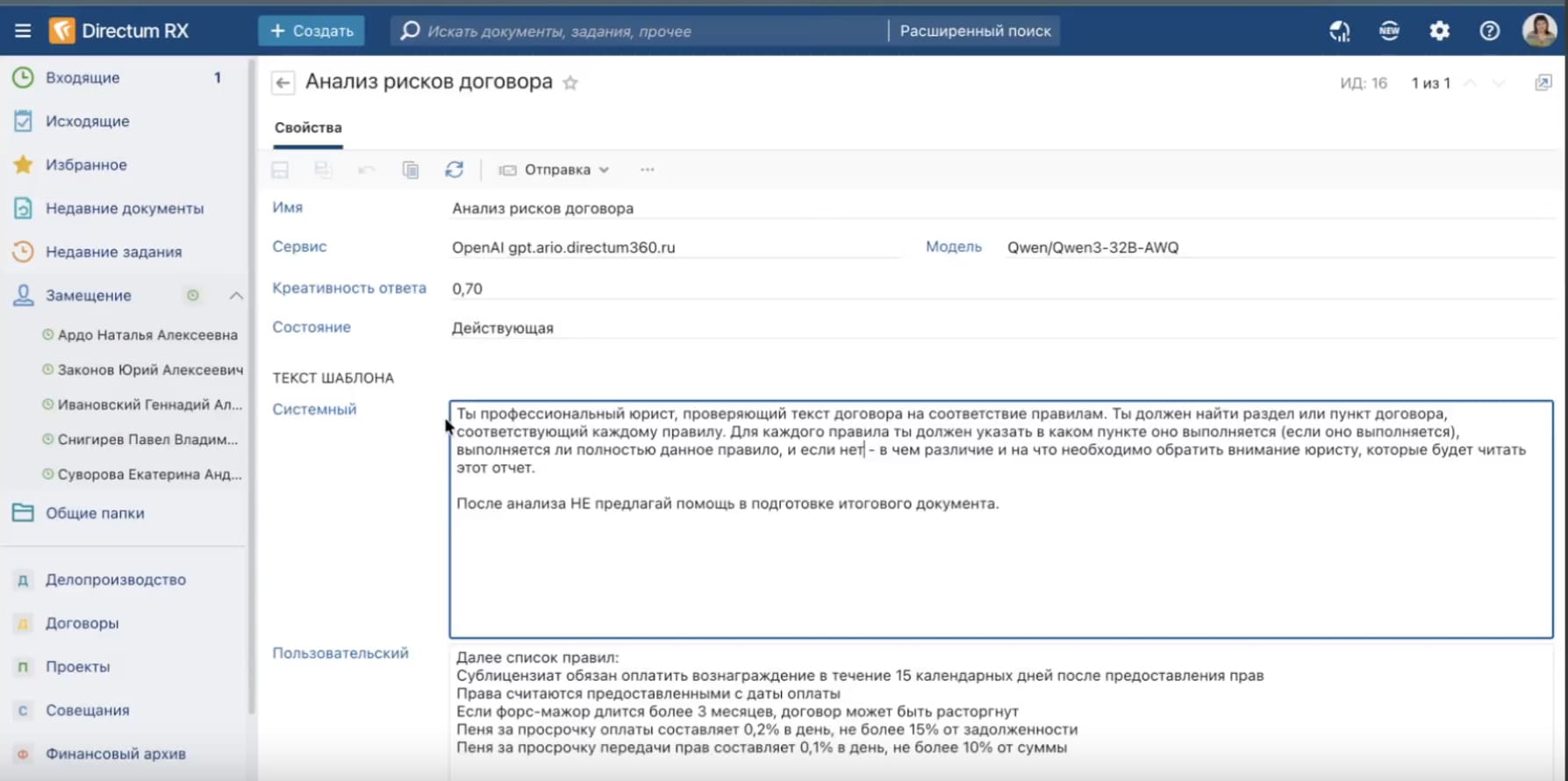This screenshot has height=781, width=1568.
Task: Open Недавние документы
Action: (123, 208)
